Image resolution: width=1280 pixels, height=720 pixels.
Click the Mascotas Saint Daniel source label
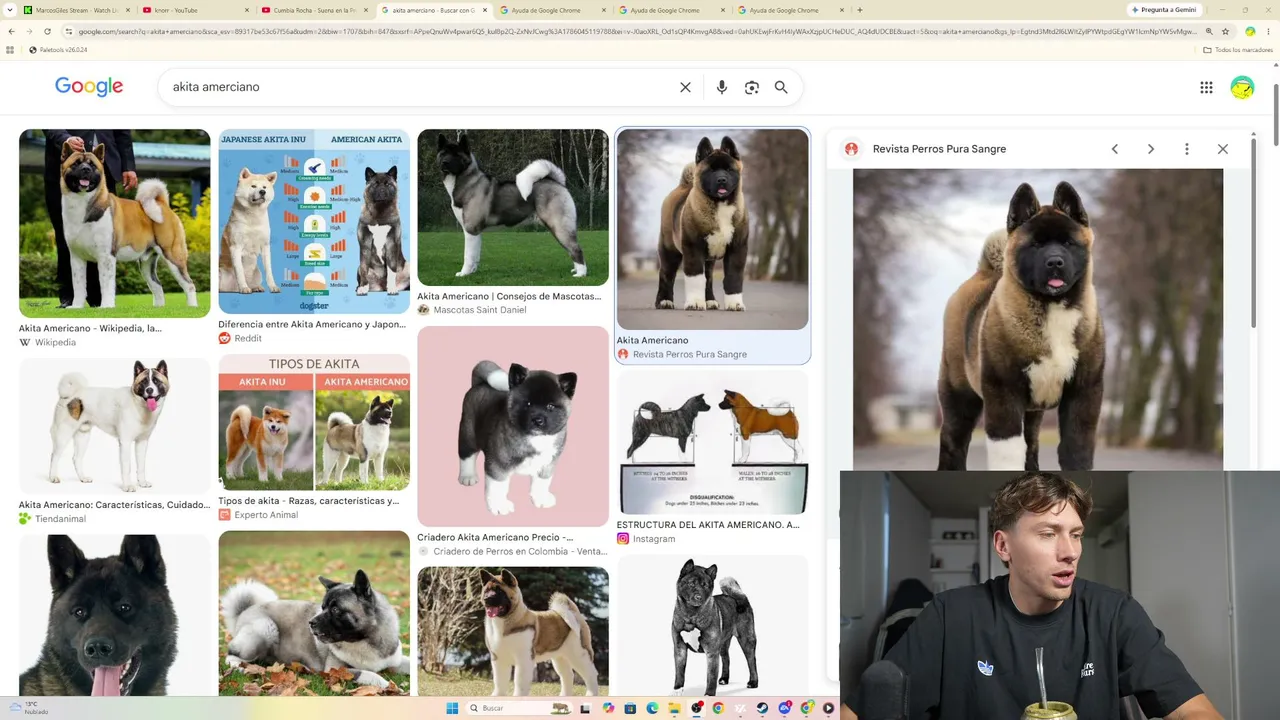[x=480, y=310]
